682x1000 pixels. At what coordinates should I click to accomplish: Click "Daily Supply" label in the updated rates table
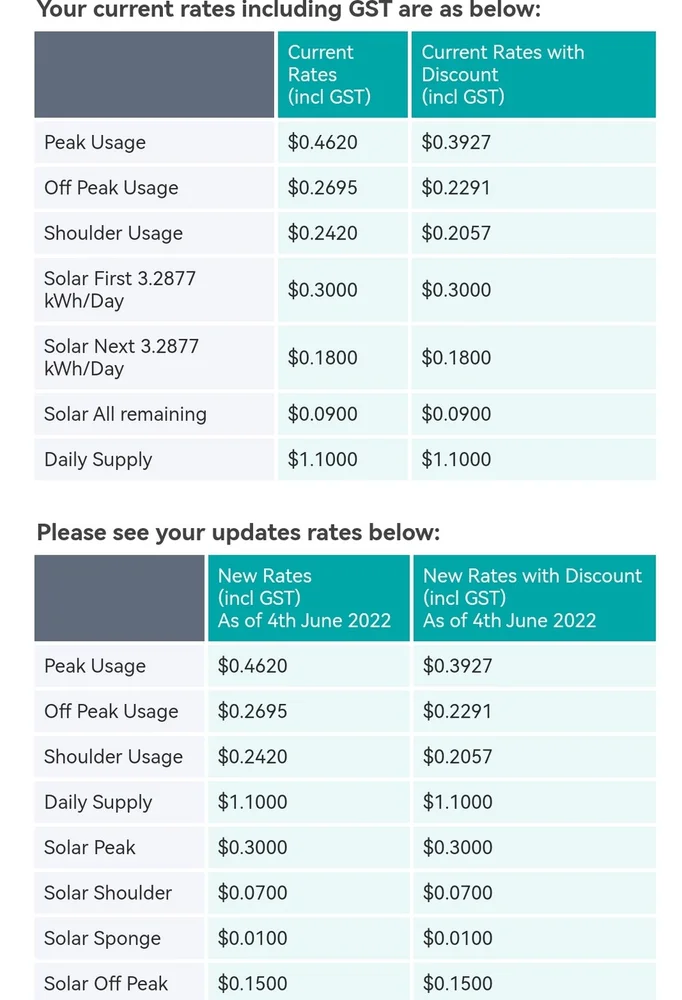tap(98, 802)
